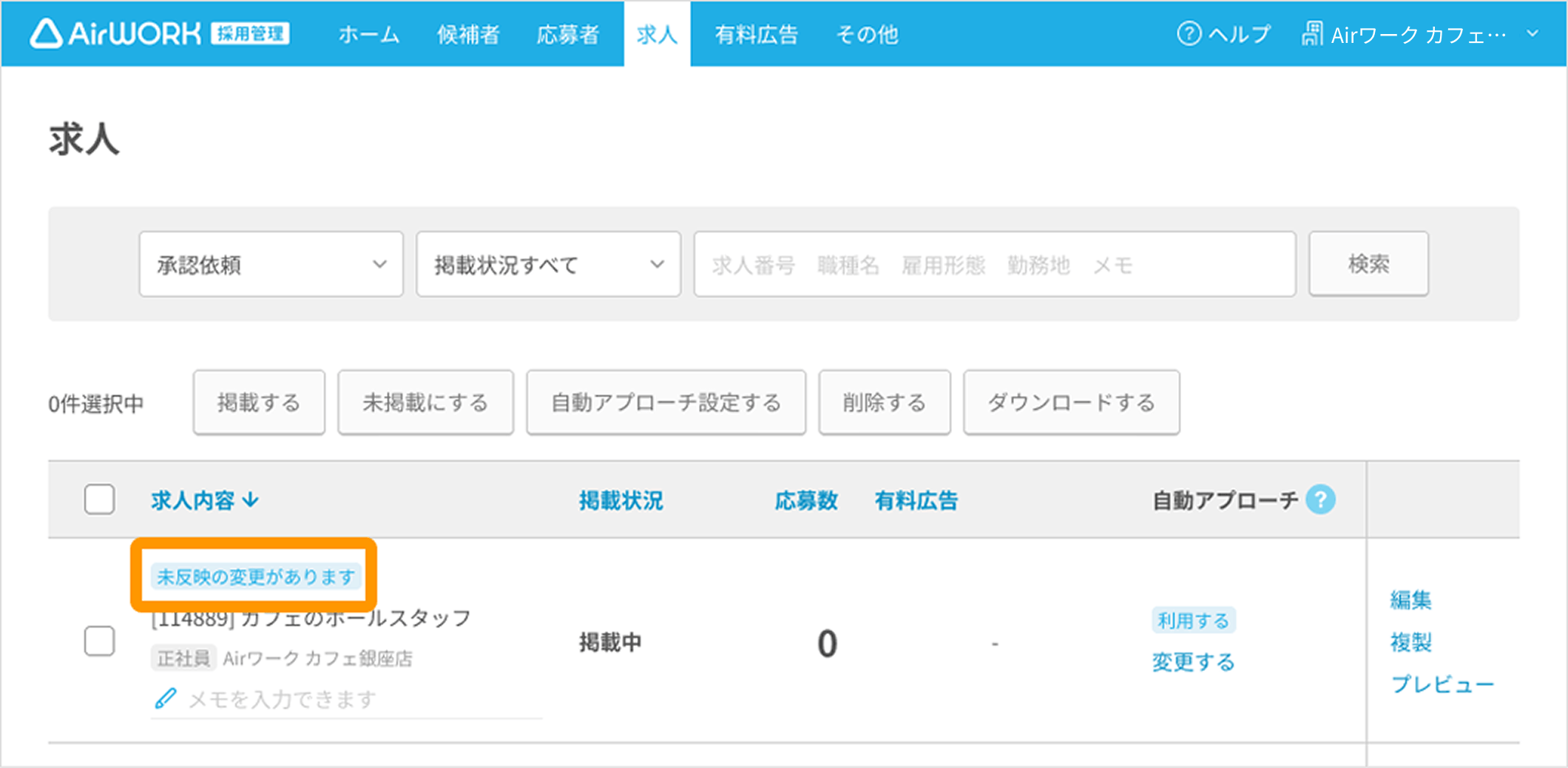Open the 有料広告 tab
Image resolution: width=1568 pixels, height=768 pixels.
756,34
